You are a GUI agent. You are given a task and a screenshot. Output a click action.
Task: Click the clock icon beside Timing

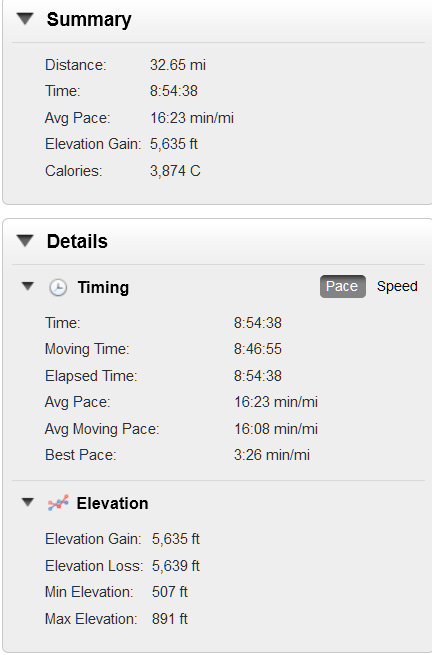tap(58, 287)
